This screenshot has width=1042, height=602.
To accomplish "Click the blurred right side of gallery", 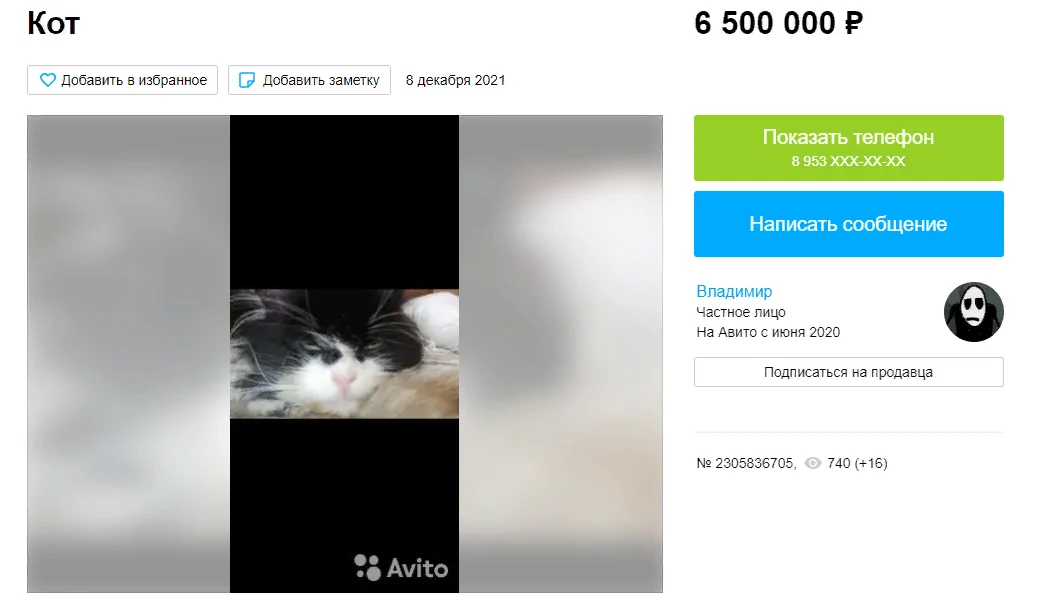I will coord(561,353).
